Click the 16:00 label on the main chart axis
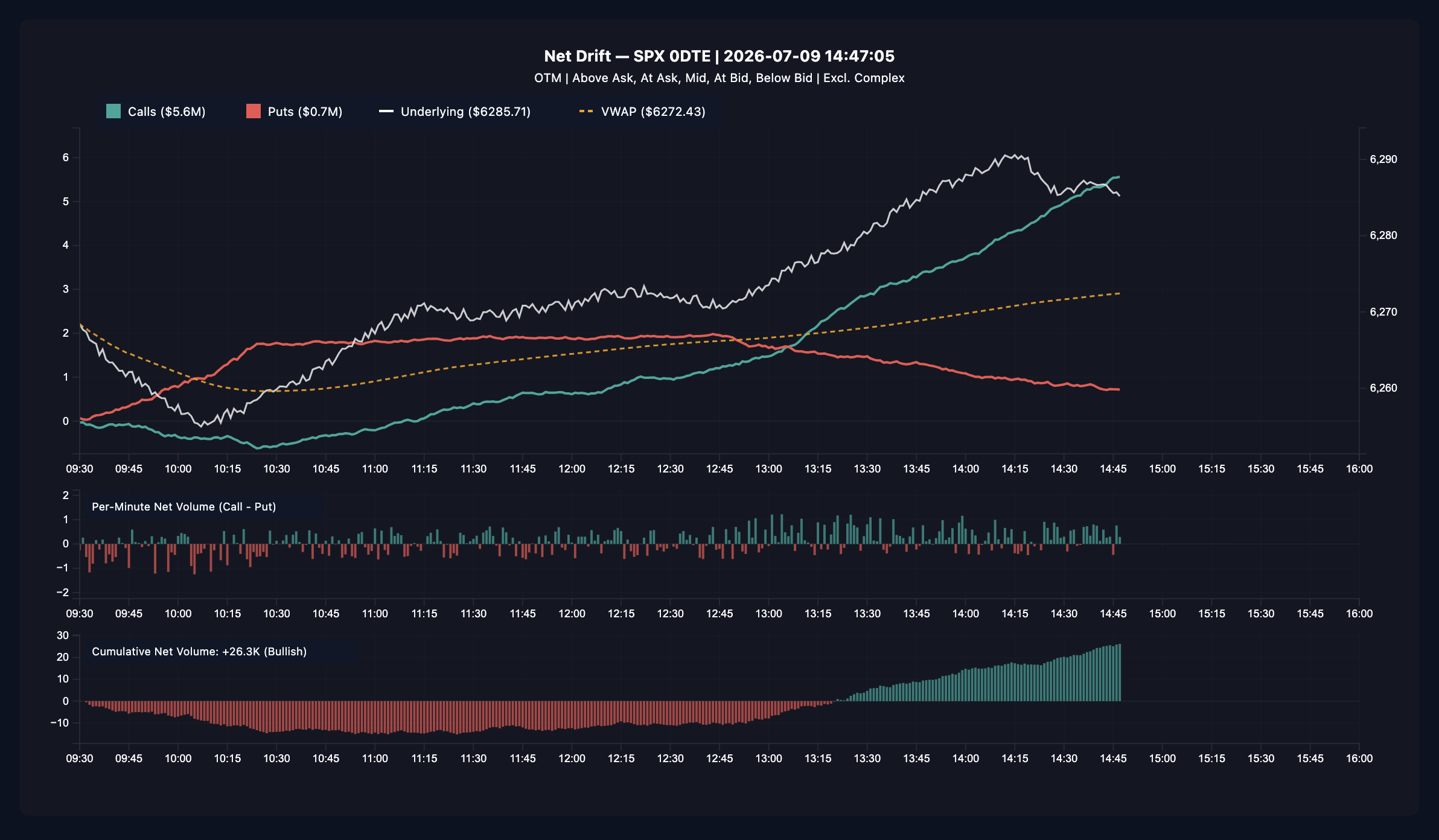This screenshot has width=1439, height=840. (1359, 469)
